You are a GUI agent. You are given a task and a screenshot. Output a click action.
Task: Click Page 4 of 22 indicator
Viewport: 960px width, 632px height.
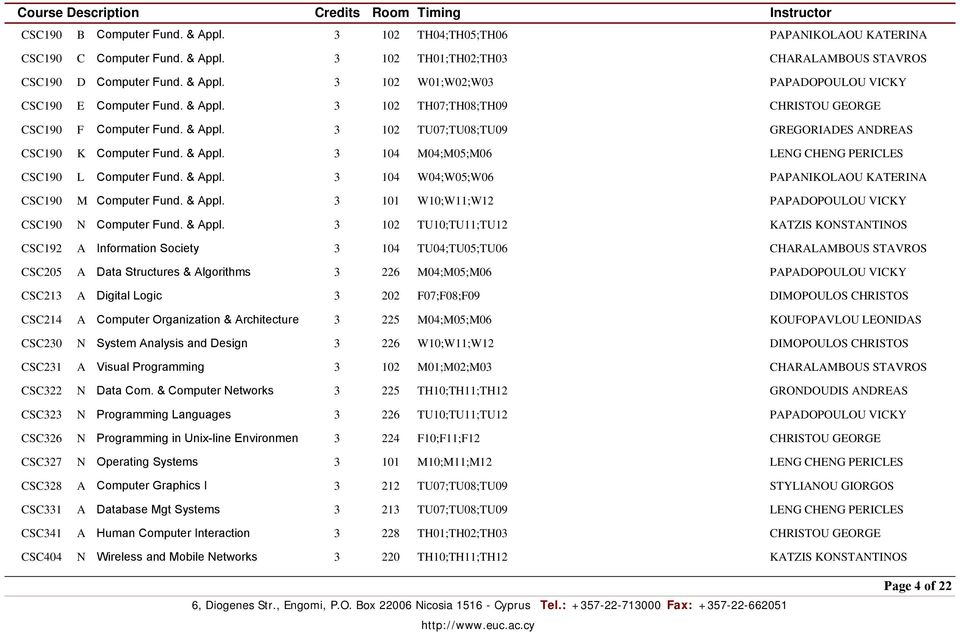(917, 585)
